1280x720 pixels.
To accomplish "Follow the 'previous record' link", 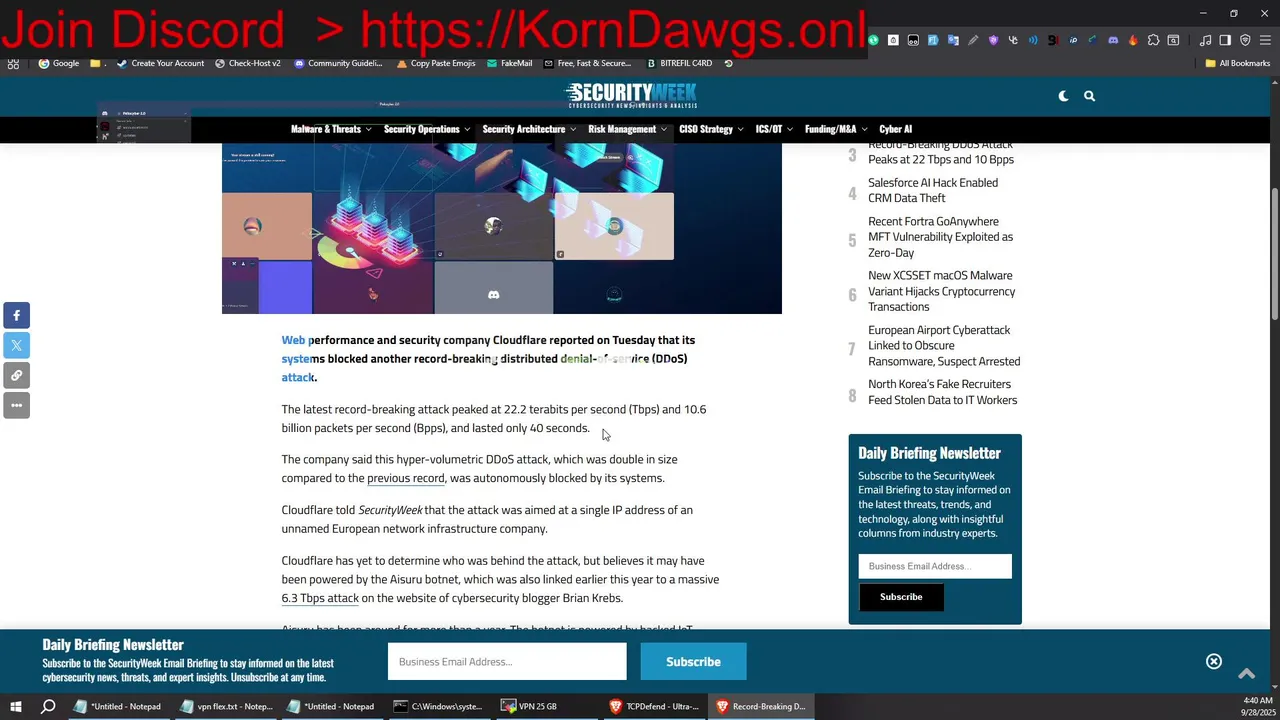I will [x=405, y=478].
